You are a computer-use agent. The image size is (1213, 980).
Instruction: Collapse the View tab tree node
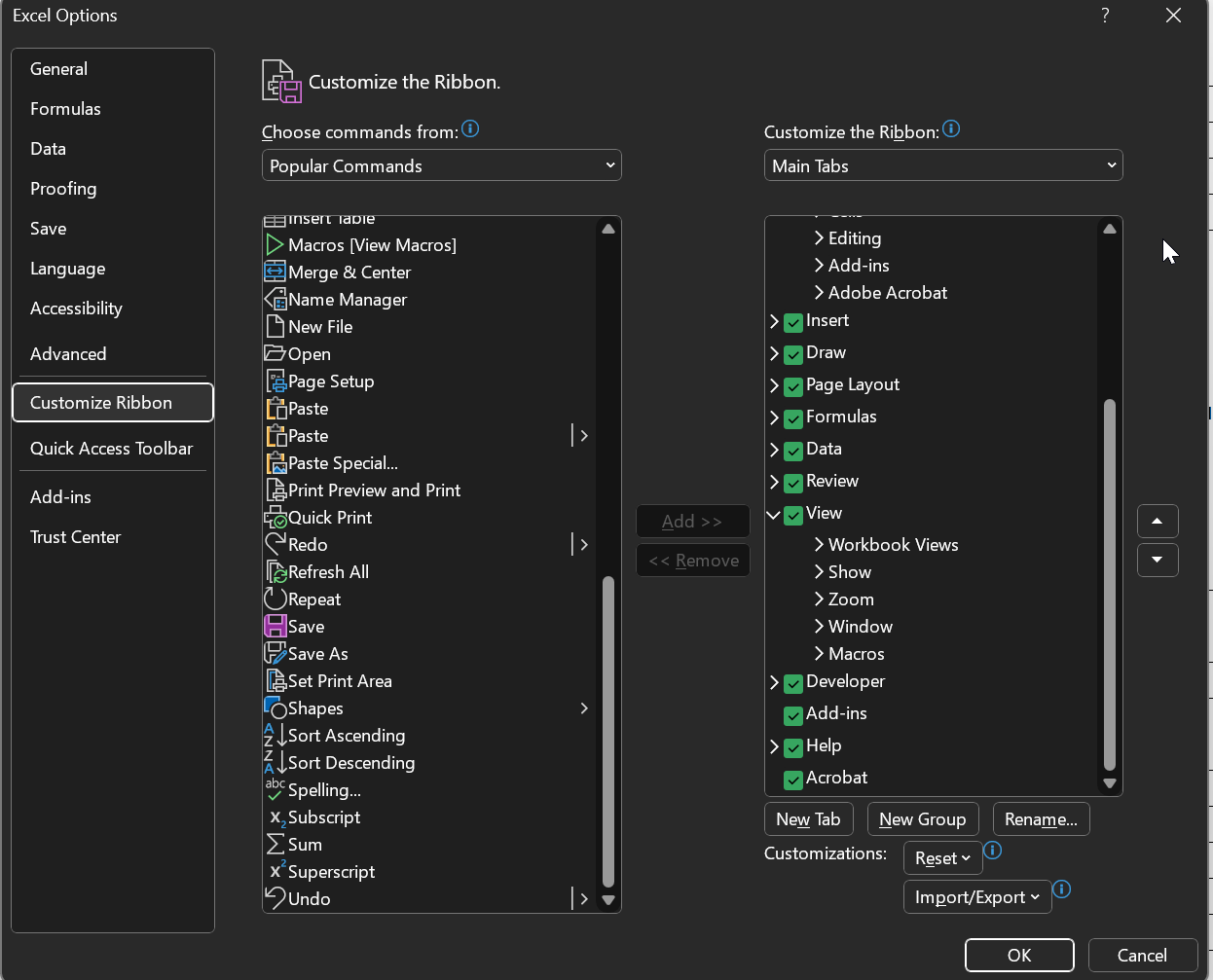[774, 514]
